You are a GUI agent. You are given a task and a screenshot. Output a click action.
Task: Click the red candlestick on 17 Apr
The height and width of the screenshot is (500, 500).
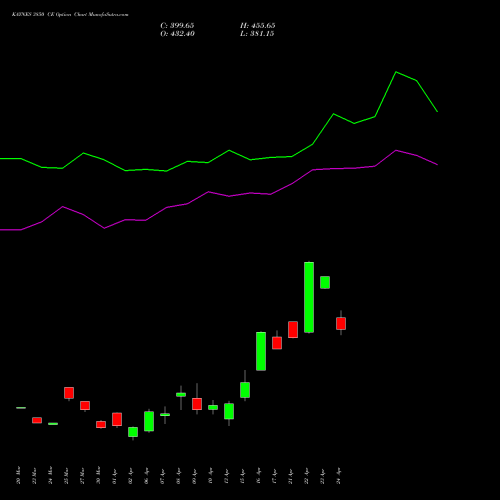(x=277, y=343)
